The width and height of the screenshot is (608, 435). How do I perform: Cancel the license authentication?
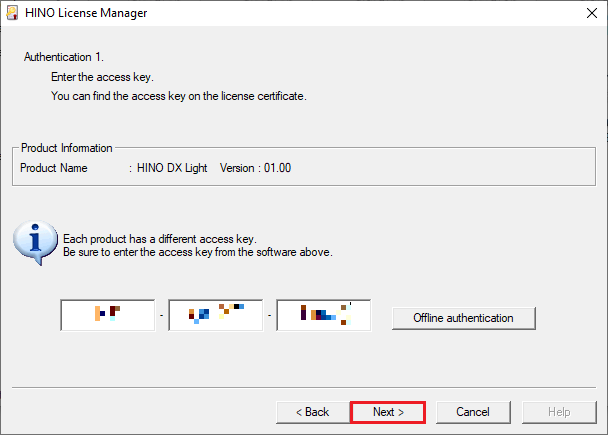click(473, 412)
